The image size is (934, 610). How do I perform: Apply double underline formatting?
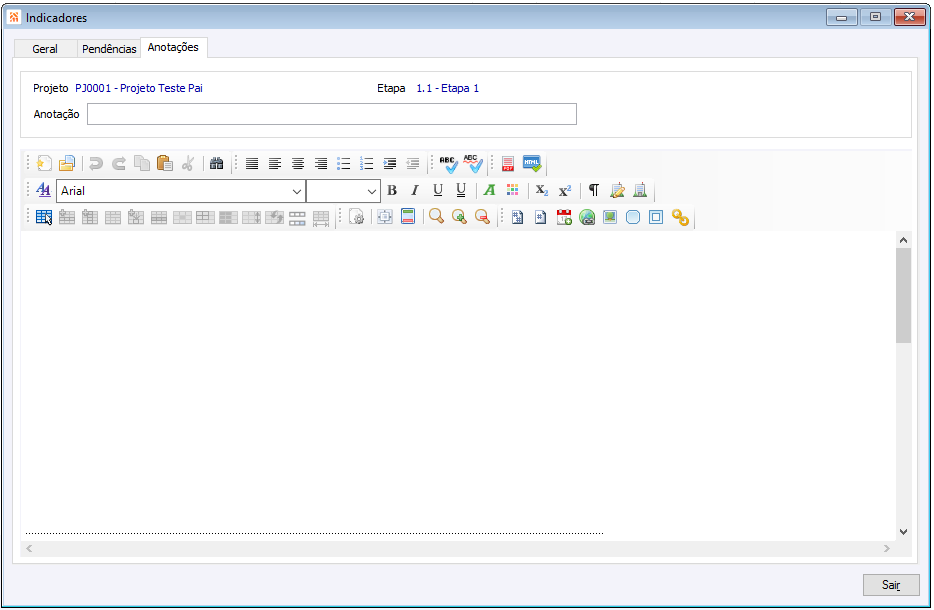(461, 190)
